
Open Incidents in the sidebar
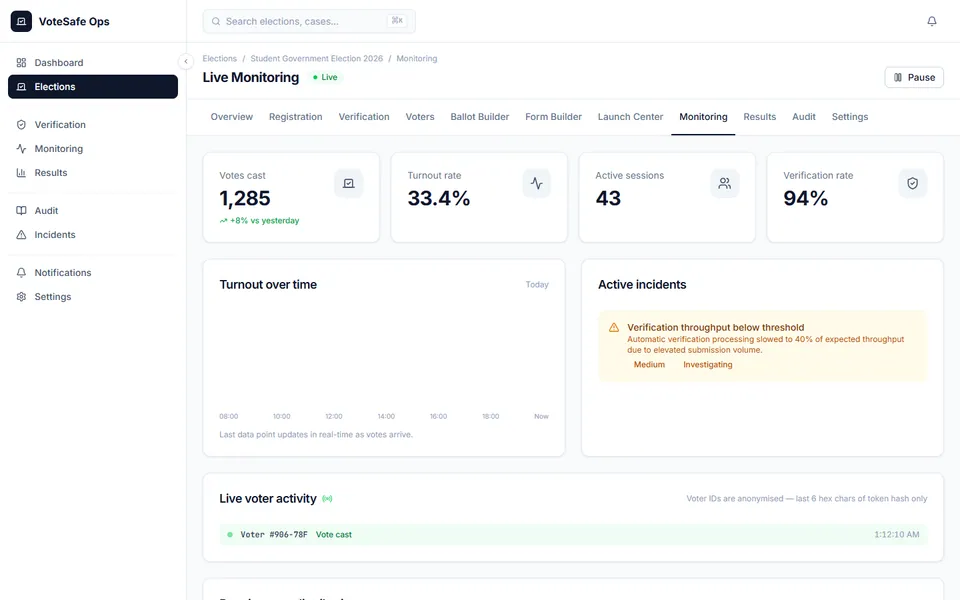point(93,234)
